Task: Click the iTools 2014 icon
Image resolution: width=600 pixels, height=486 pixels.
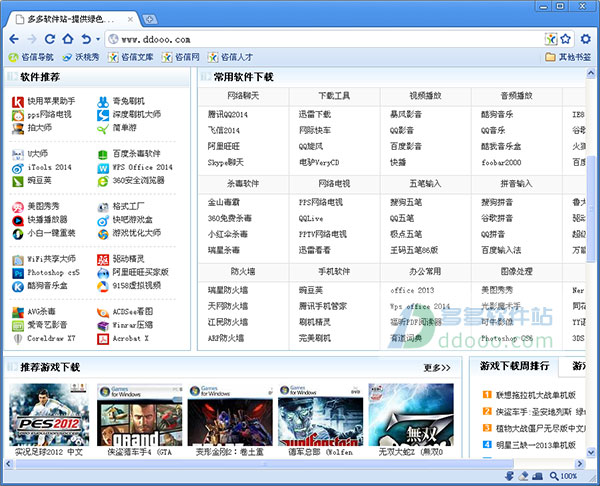Action: coord(18,168)
